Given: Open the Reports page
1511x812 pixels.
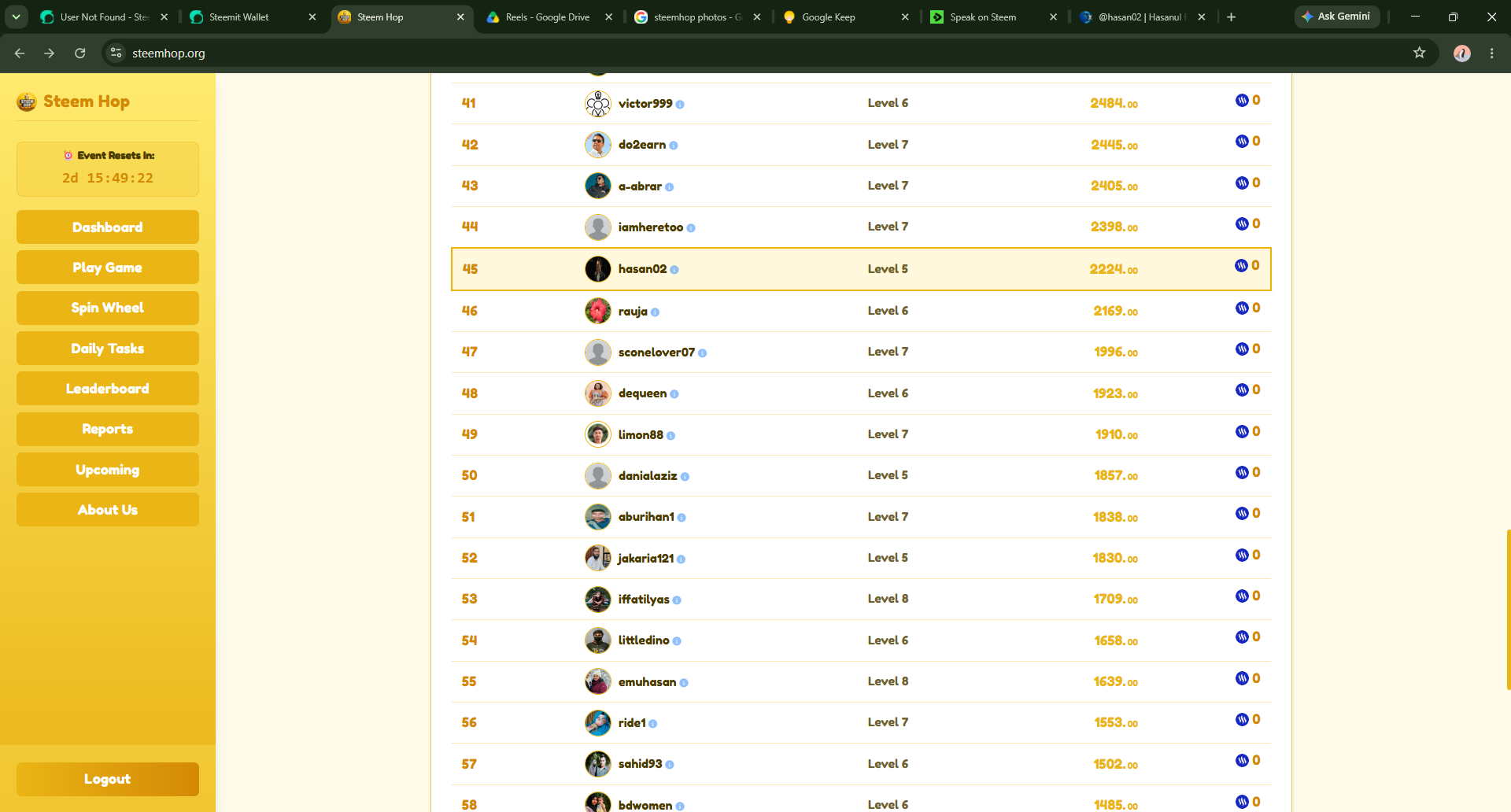Looking at the screenshot, I should coord(108,429).
